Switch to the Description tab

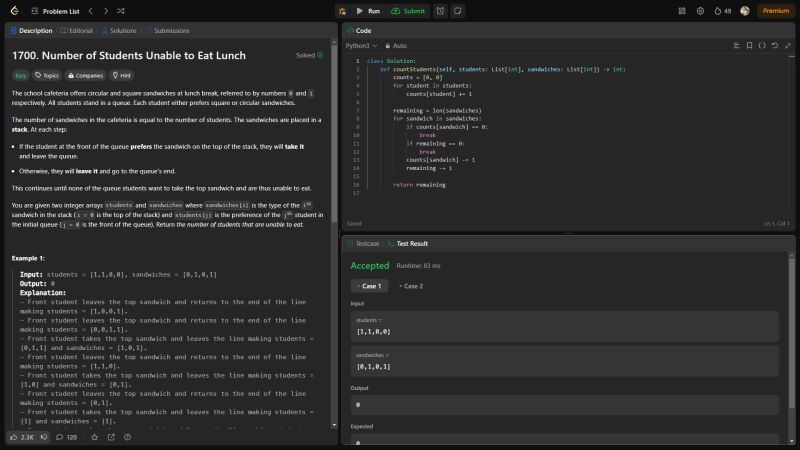[32, 31]
